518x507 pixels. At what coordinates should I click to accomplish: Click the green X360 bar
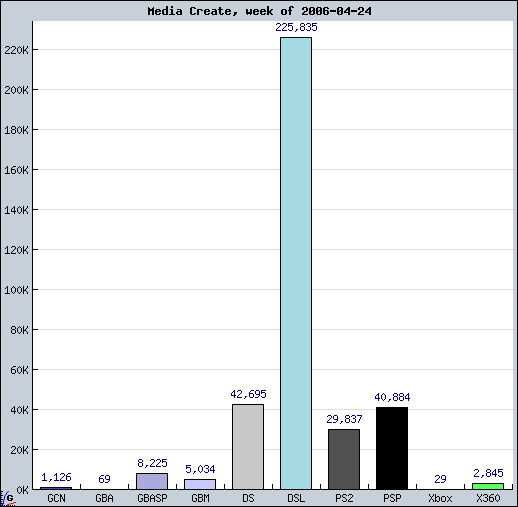click(488, 486)
